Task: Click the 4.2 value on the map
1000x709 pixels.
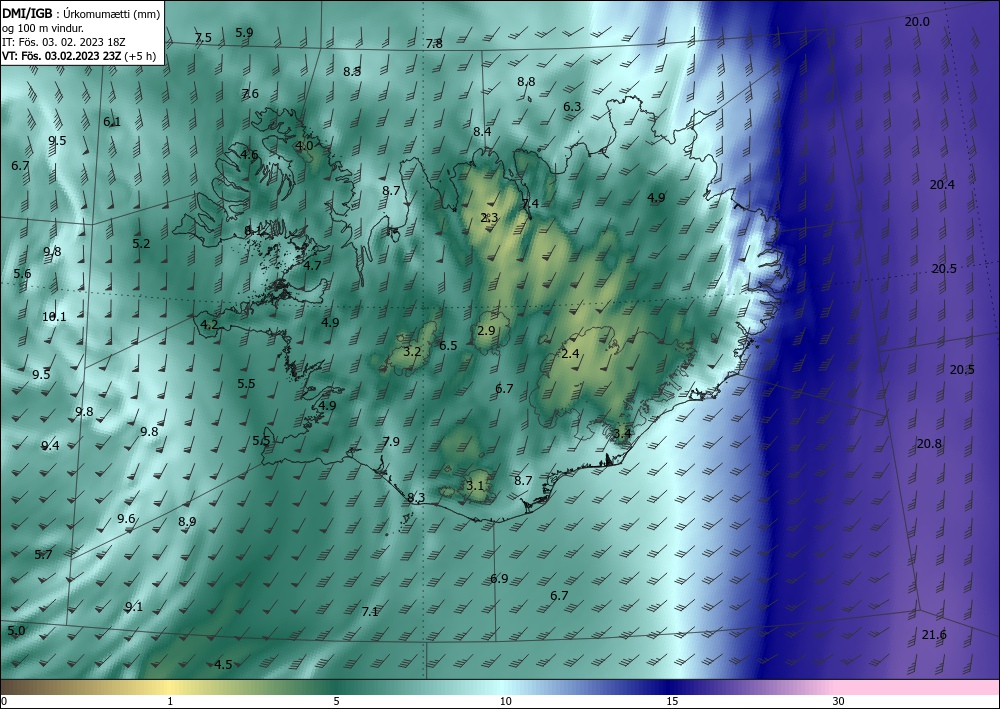Action: pyautogui.click(x=209, y=325)
